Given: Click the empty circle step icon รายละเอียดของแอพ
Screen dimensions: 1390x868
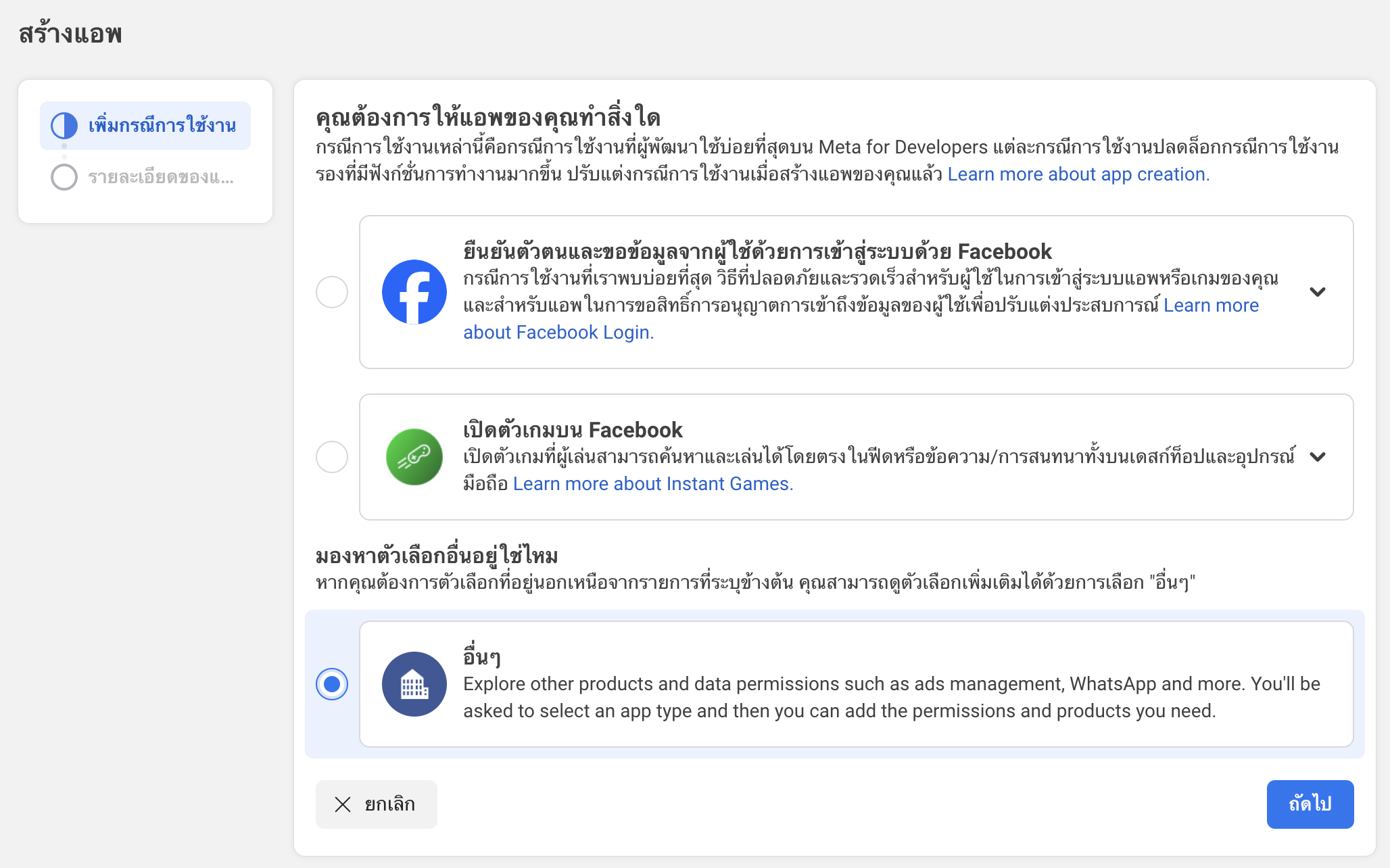Looking at the screenshot, I should [x=64, y=177].
